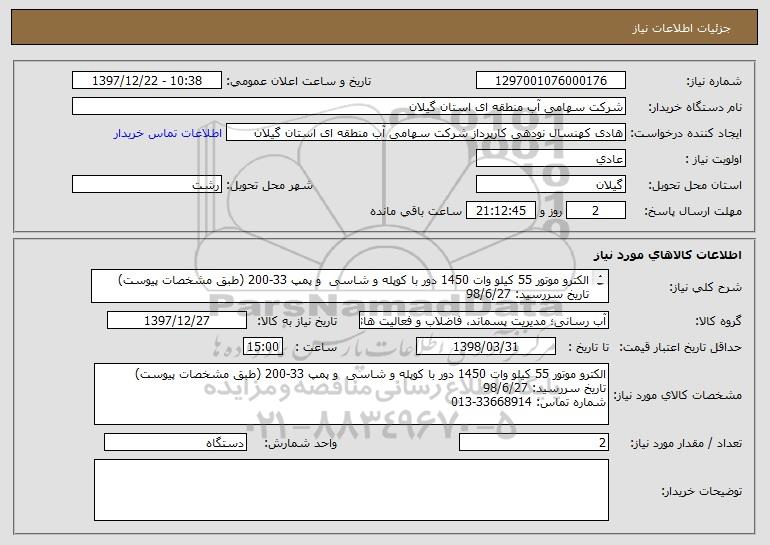
Task: Select the goods group field آب رسانی؛ مدیریت پسماند
Action: click(x=484, y=321)
